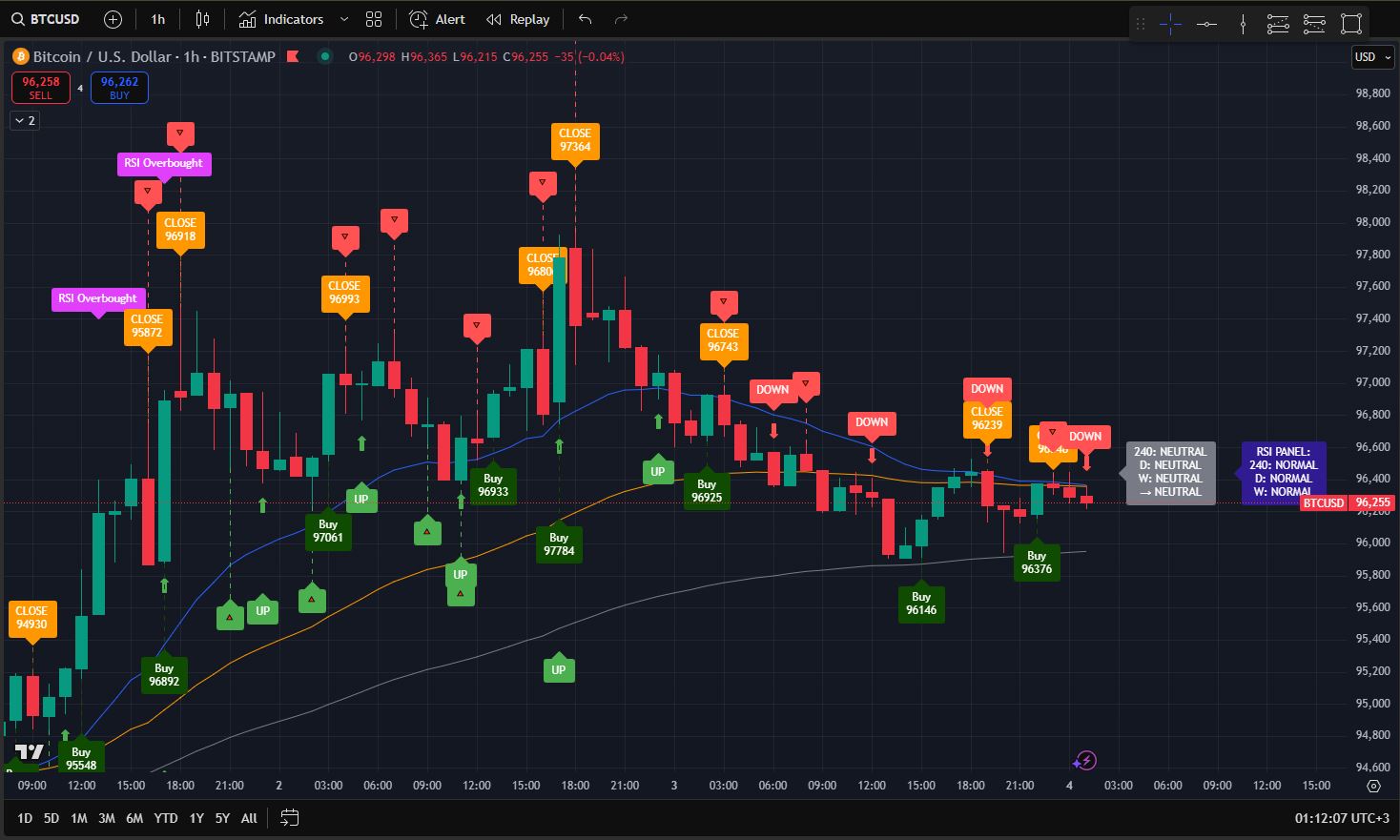1400x840 pixels.
Task: Click the SELL 96,258 button
Action: click(x=40, y=87)
